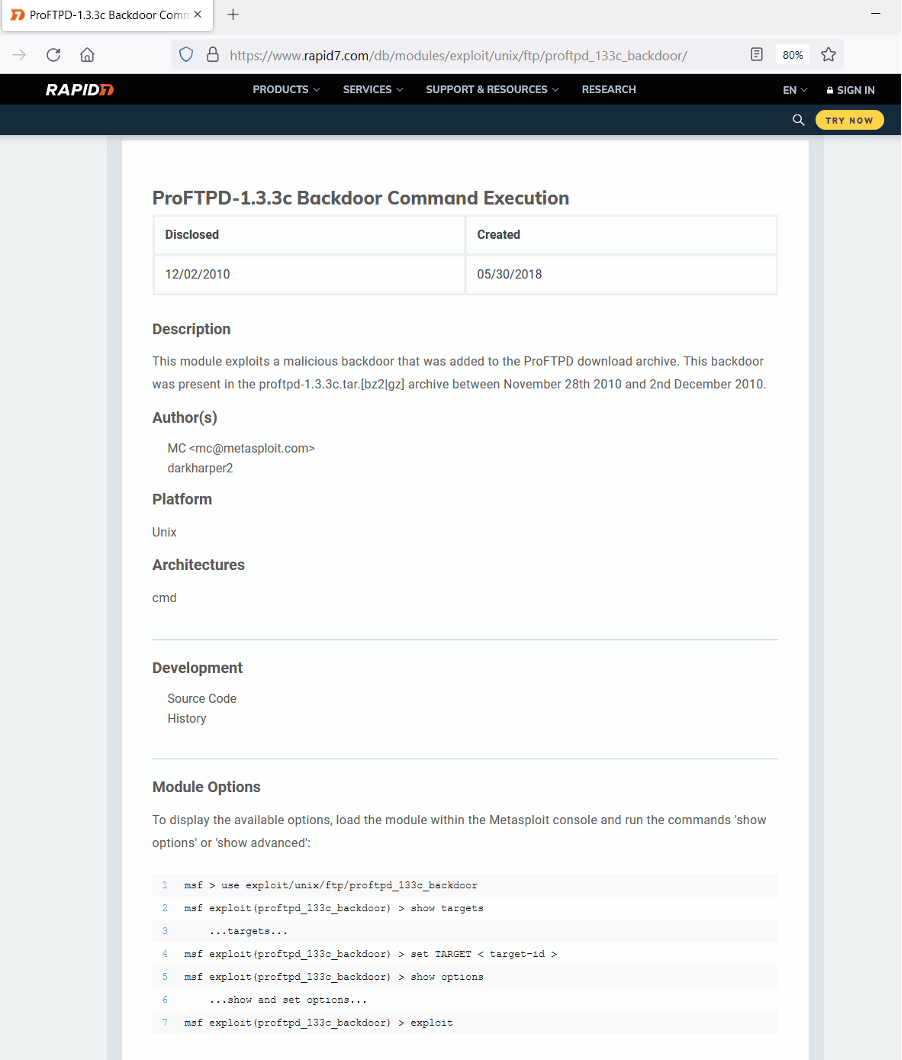Viewport: 902px width, 1060px height.
Task: Open the EN language selector
Action: tap(795, 90)
